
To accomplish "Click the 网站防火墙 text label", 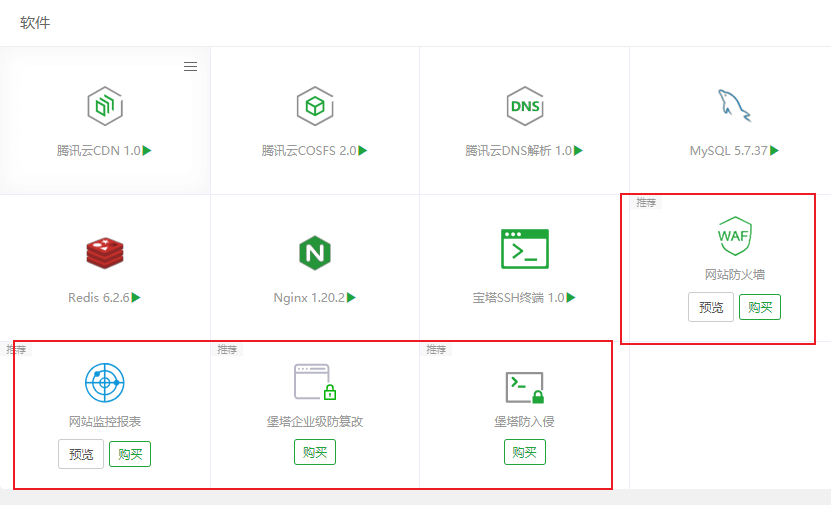I will pyautogui.click(x=734, y=274).
